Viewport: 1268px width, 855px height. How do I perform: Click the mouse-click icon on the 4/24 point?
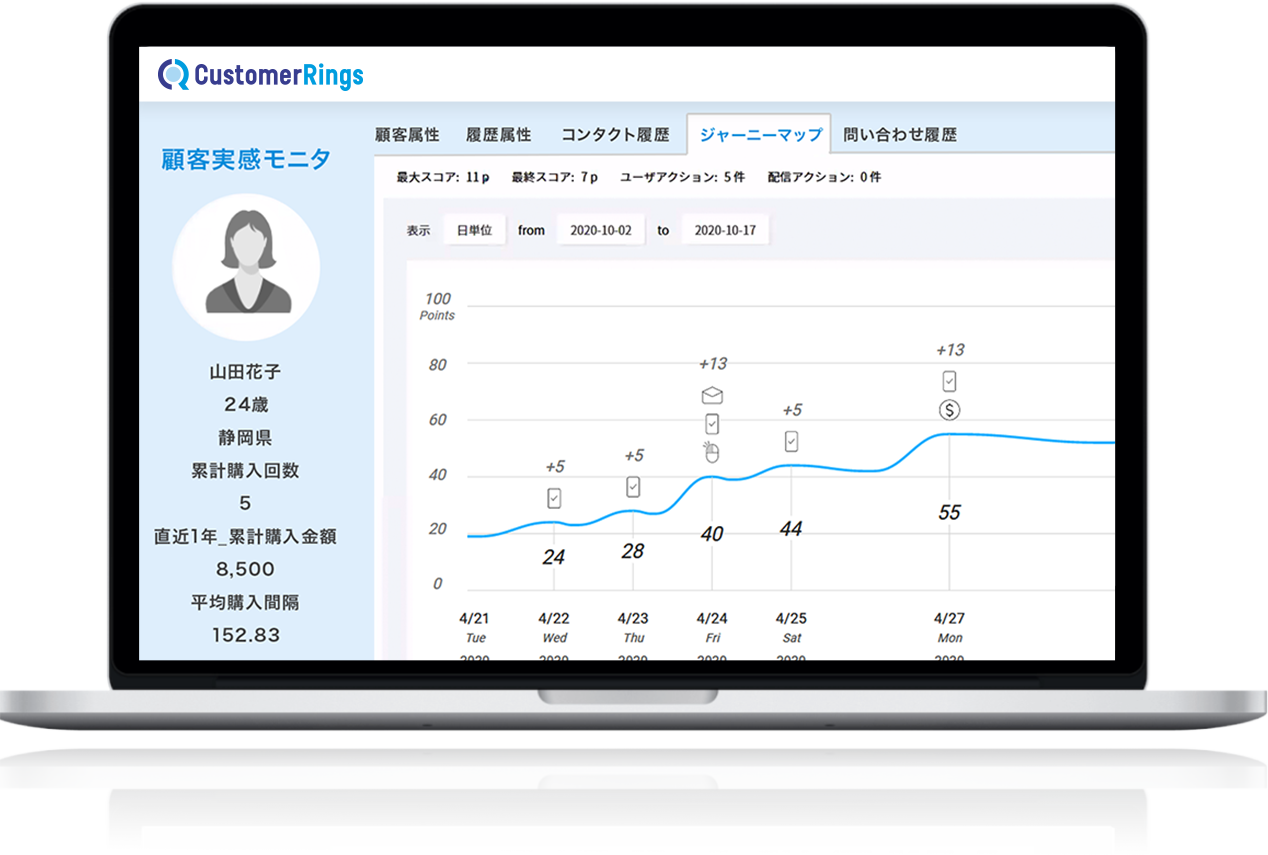click(x=711, y=452)
